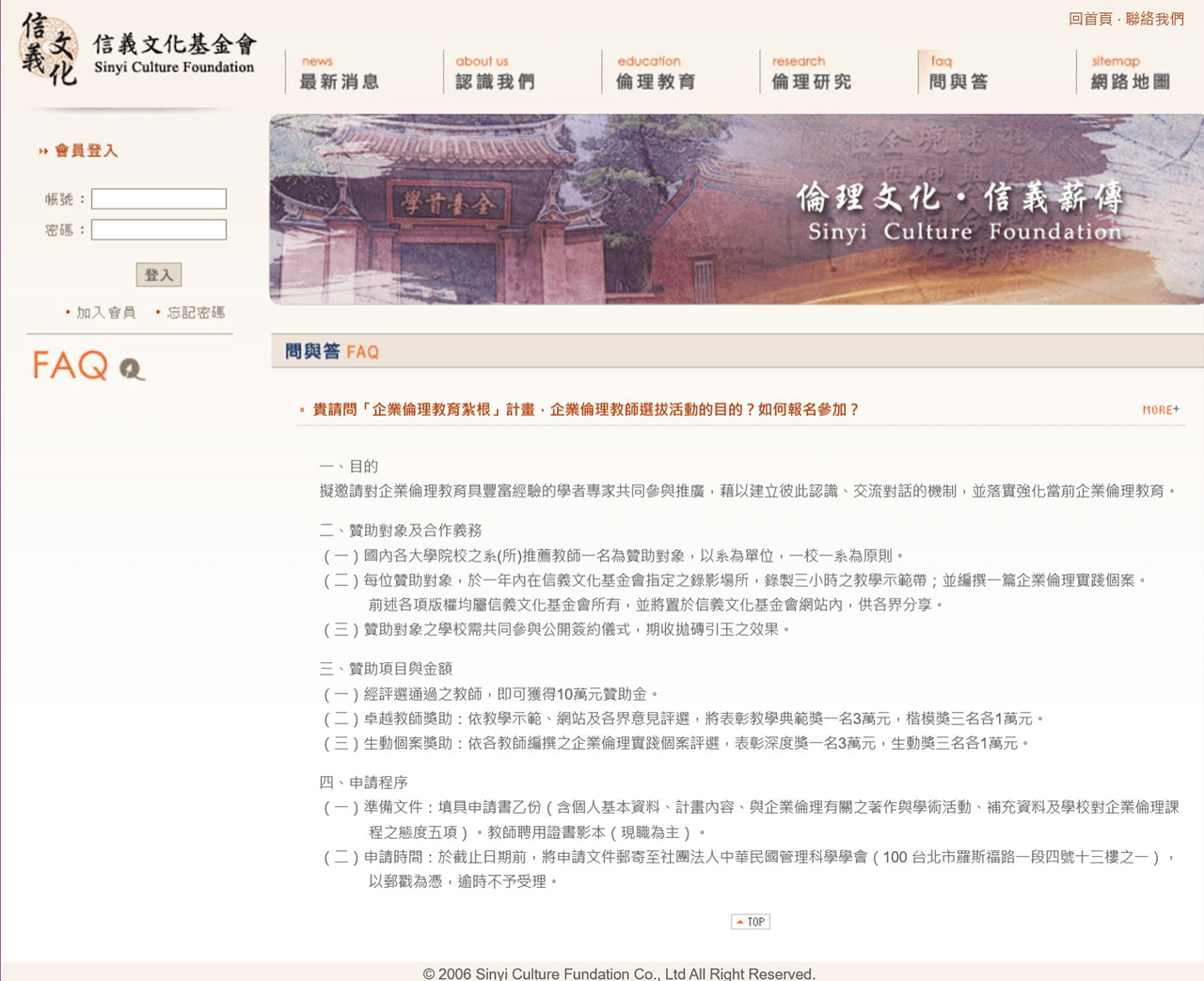Click the question title 貴請問「企業倫理教育紮根」計畫
This screenshot has height=981, width=1204.
(585, 410)
